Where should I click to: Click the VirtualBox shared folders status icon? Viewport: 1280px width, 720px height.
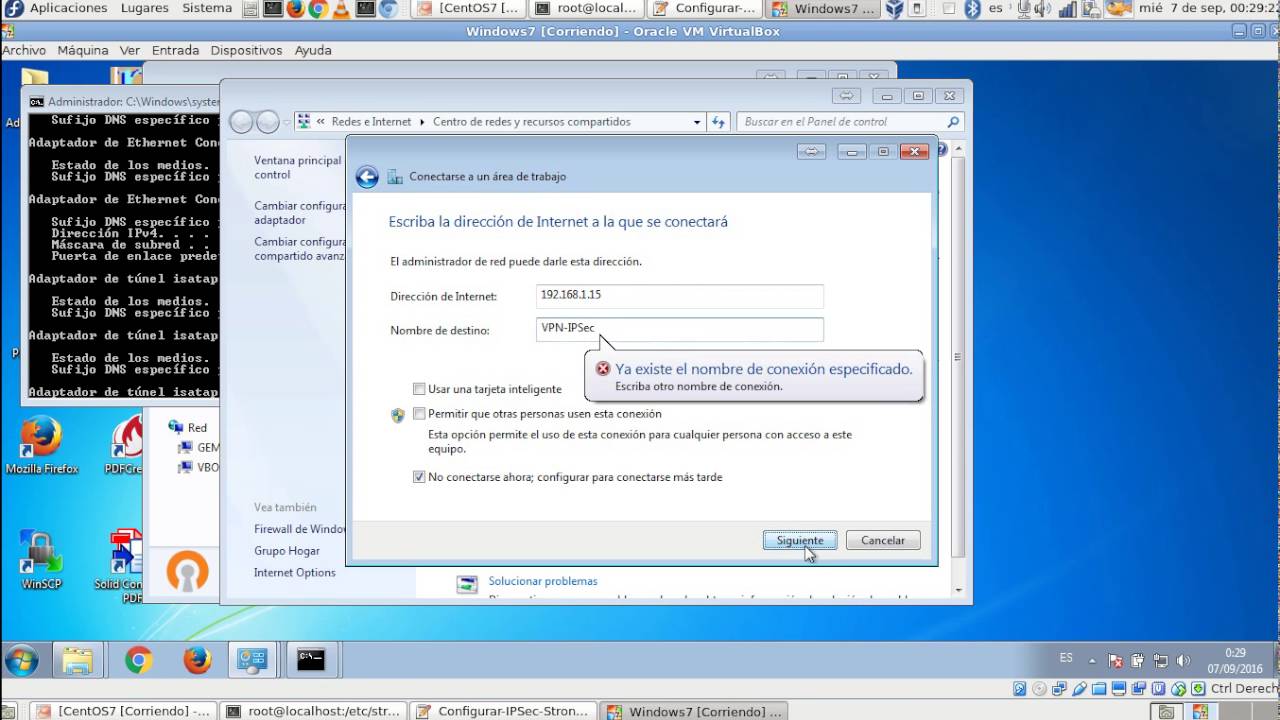(x=1099, y=688)
